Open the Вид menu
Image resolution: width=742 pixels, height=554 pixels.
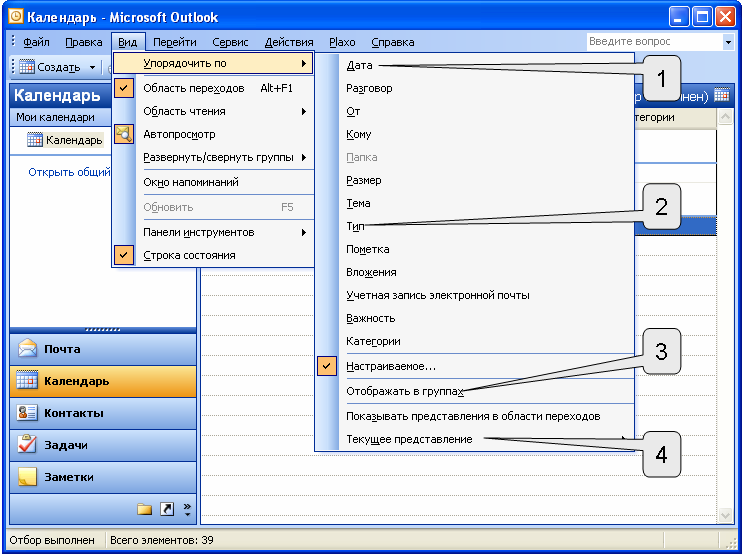(x=128, y=42)
